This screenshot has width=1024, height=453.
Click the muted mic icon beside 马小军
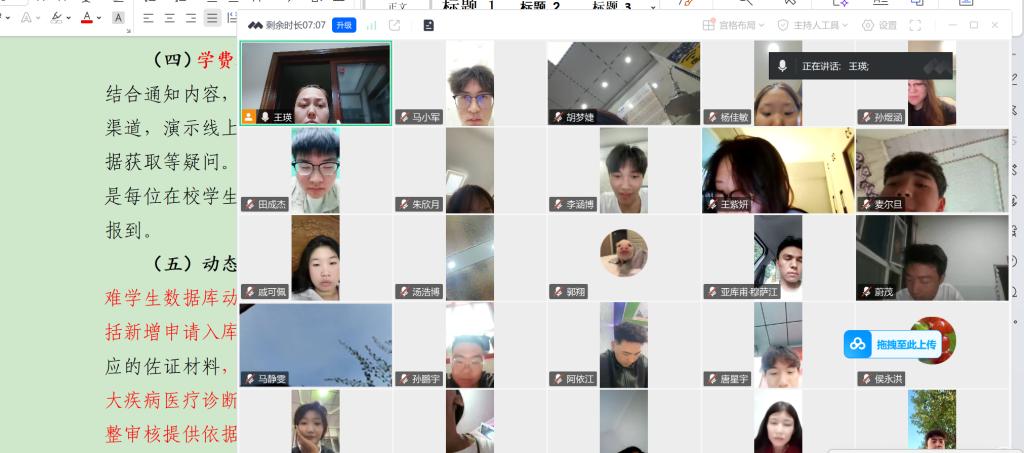pos(404,117)
